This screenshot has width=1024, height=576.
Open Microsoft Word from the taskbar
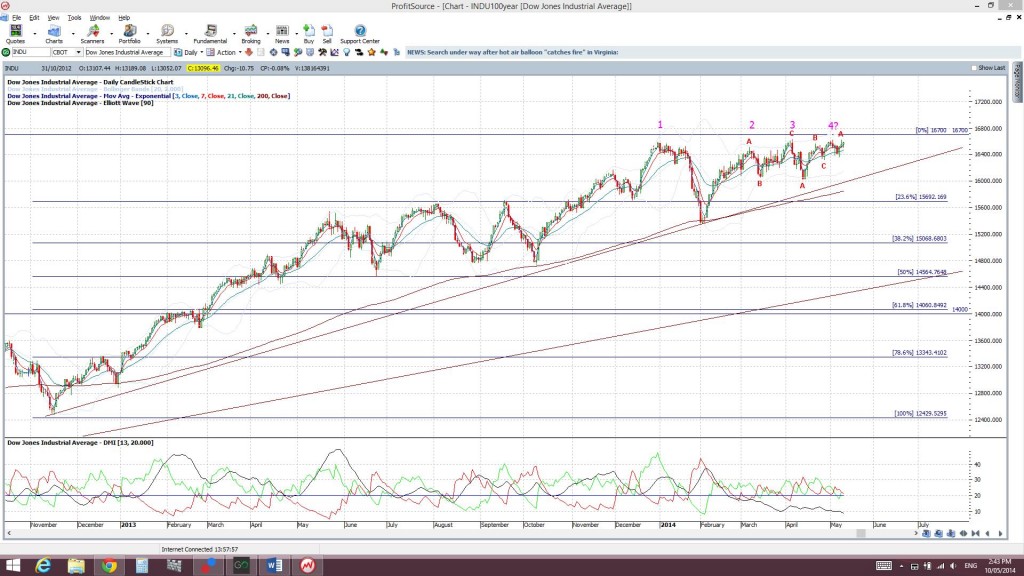click(x=274, y=566)
